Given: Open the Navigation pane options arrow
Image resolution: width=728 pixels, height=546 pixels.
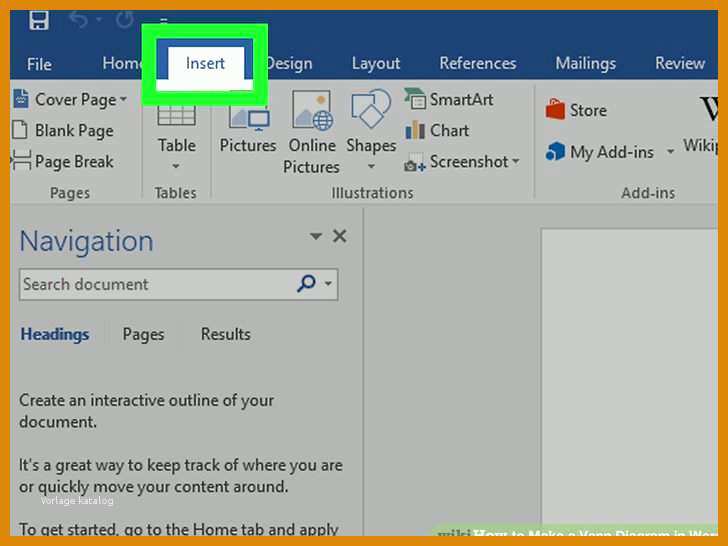Looking at the screenshot, I should (316, 236).
